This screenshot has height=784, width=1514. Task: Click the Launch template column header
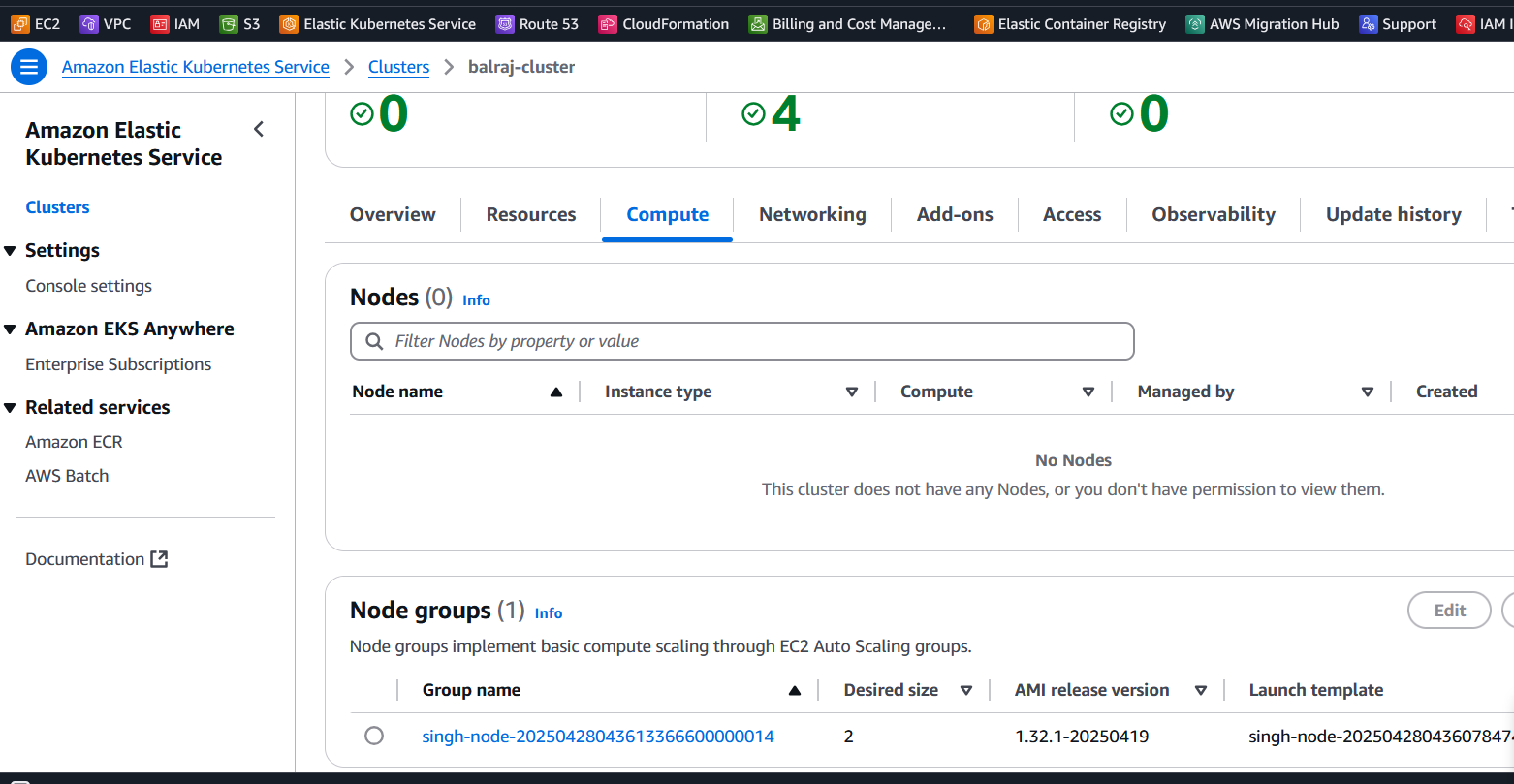pyautogui.click(x=1315, y=690)
